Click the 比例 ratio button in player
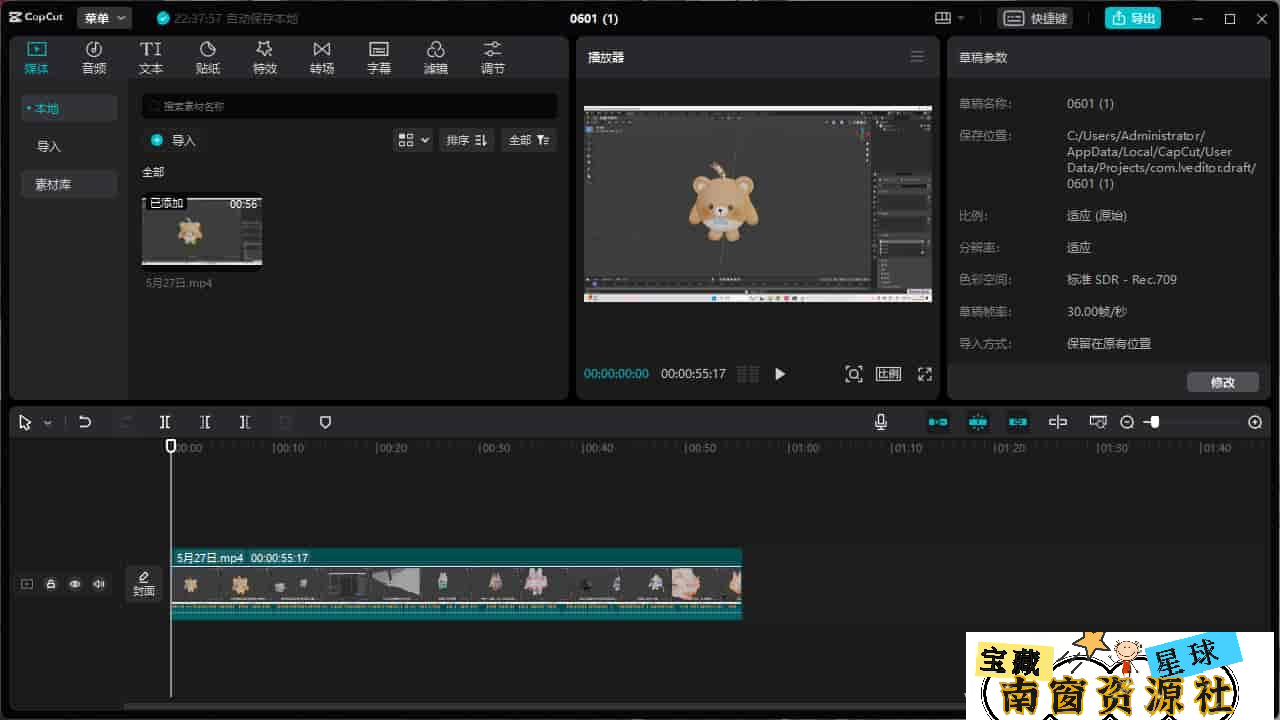Screen dimensions: 1280x720 pyautogui.click(x=888, y=374)
